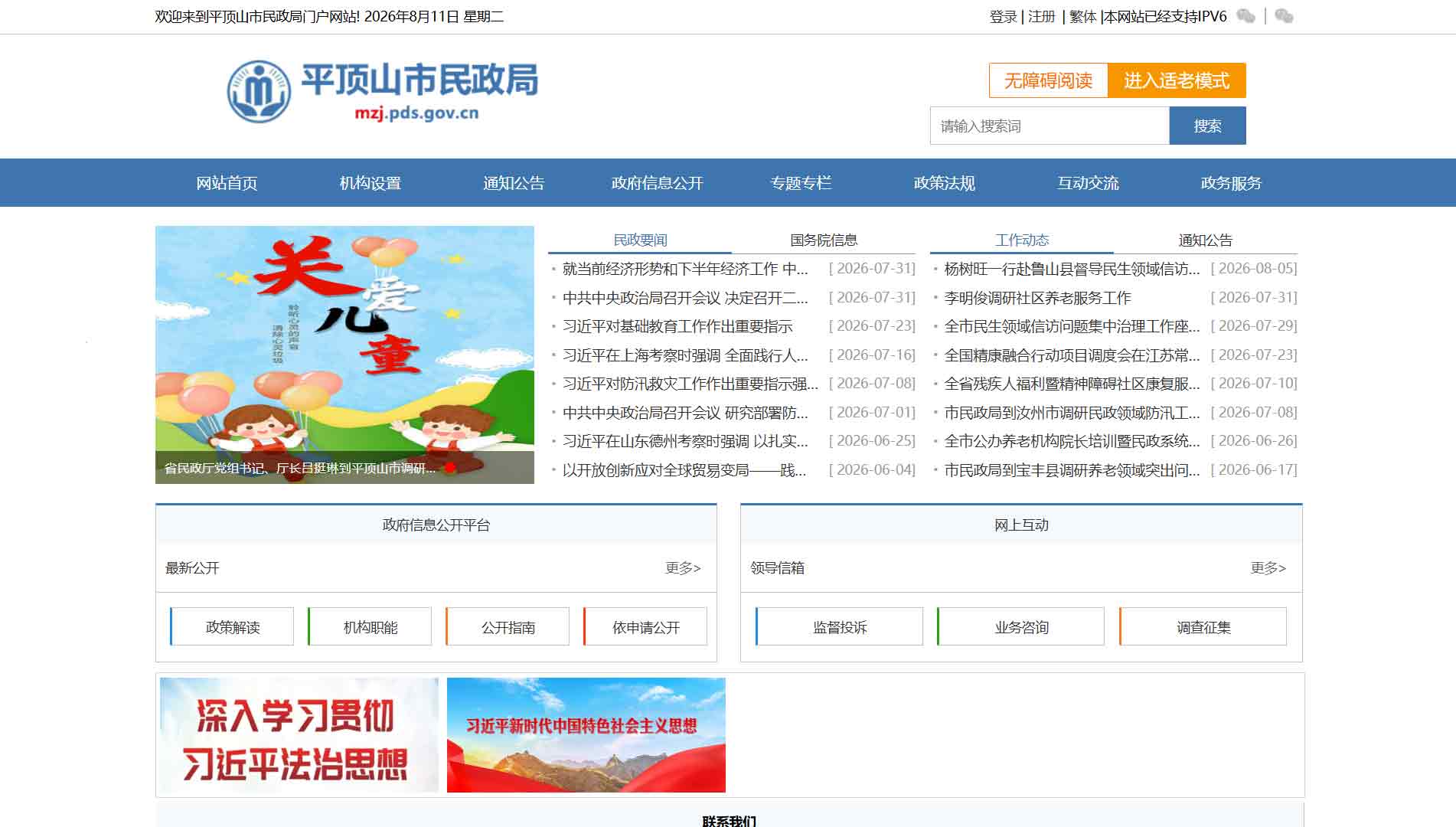
Task: Open article 以开放创新应对全球贸易变局
Action: coord(684,470)
